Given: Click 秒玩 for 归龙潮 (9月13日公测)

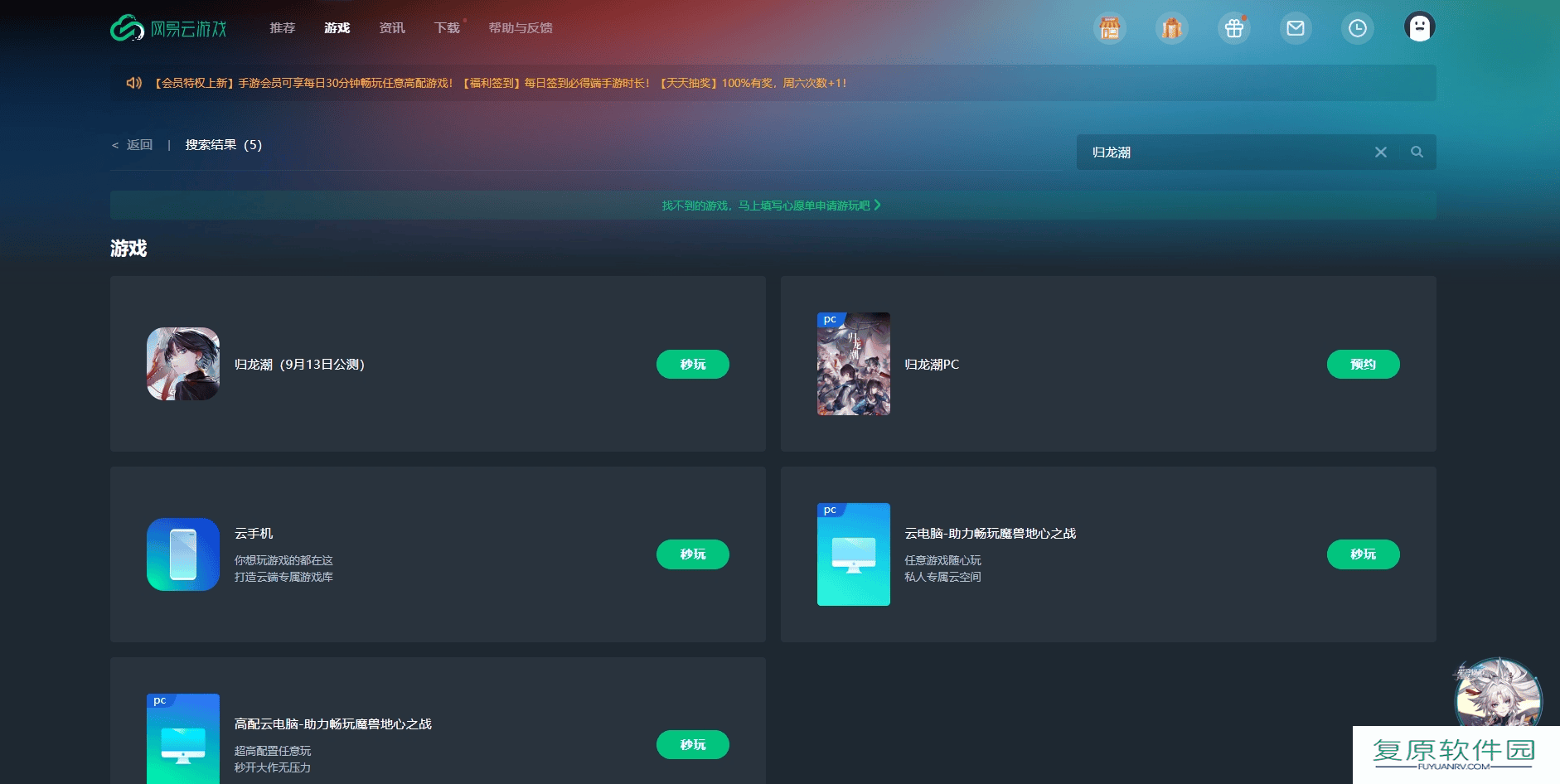Looking at the screenshot, I should pyautogui.click(x=693, y=365).
